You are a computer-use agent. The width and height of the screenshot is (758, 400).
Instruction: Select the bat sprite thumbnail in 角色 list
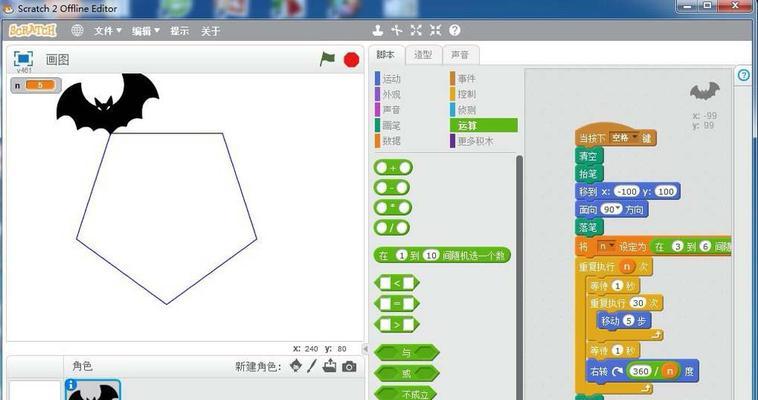(93, 390)
